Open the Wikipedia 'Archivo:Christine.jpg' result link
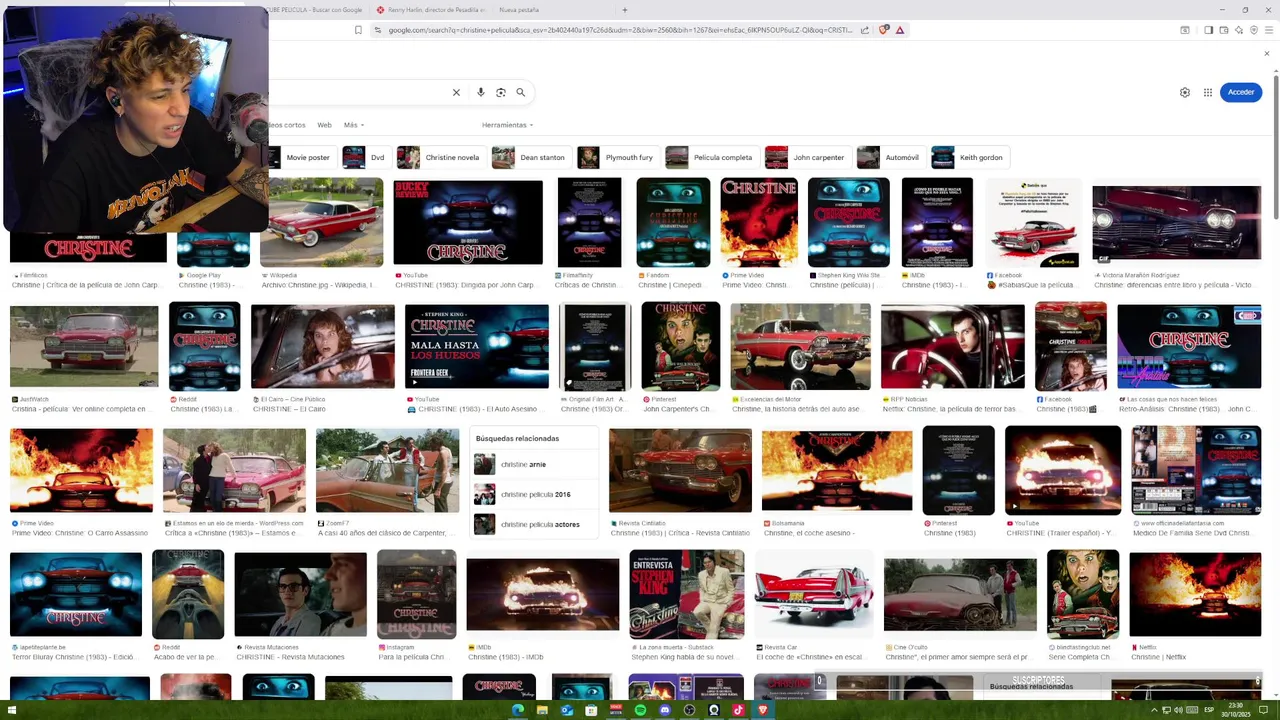Screen dimensions: 1280x720 click(x=317, y=285)
